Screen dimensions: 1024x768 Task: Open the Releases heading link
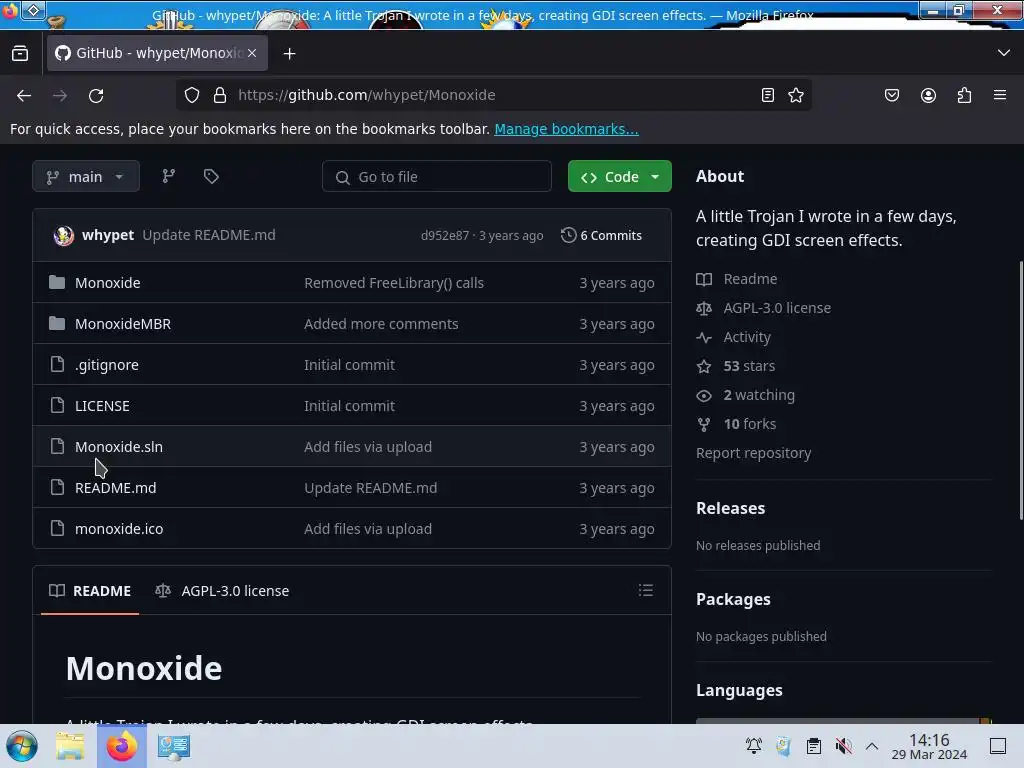click(730, 508)
